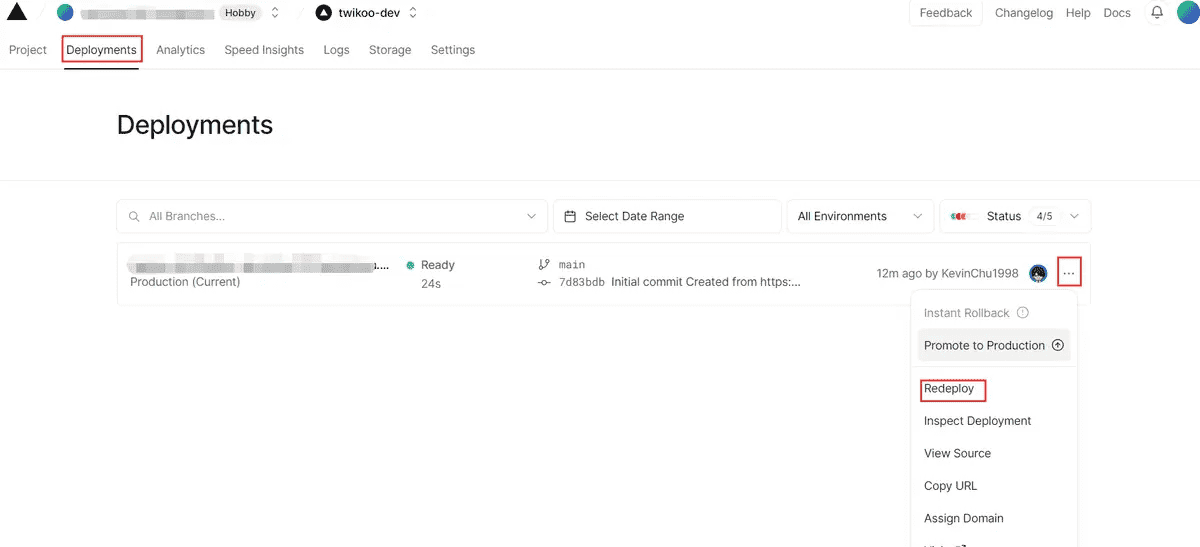Expand the team switcher chevron
Viewport: 1200px width, 547px height.
[275, 13]
